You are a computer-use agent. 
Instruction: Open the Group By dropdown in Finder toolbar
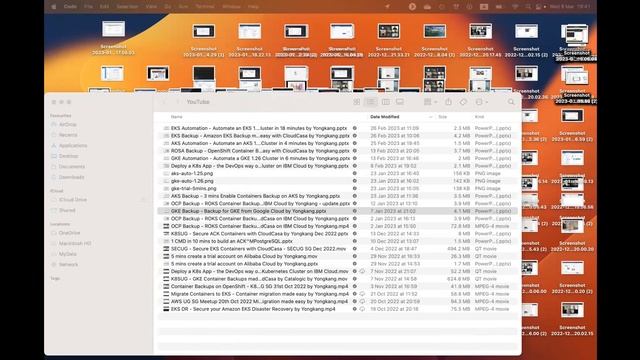click(430, 102)
